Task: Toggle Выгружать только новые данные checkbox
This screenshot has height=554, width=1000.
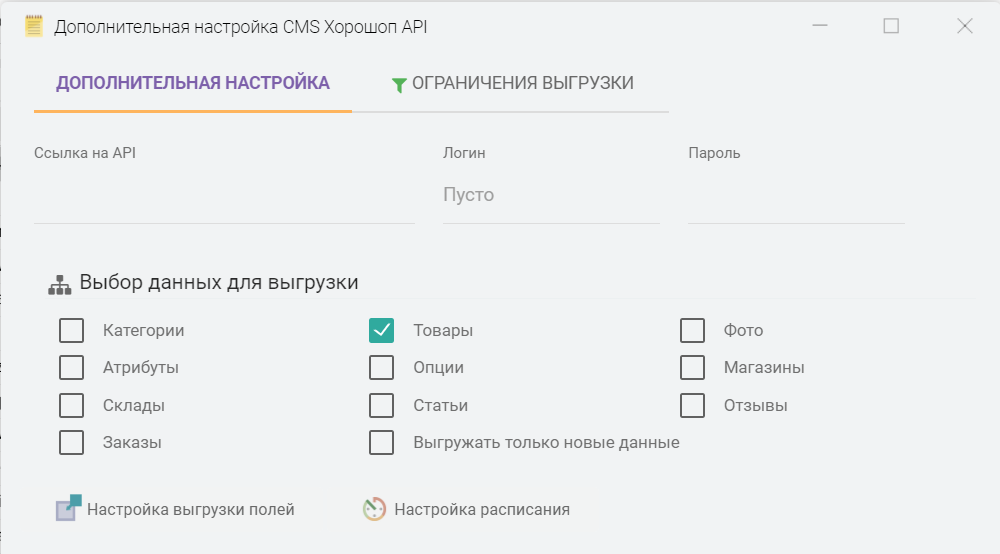Action: (x=382, y=443)
